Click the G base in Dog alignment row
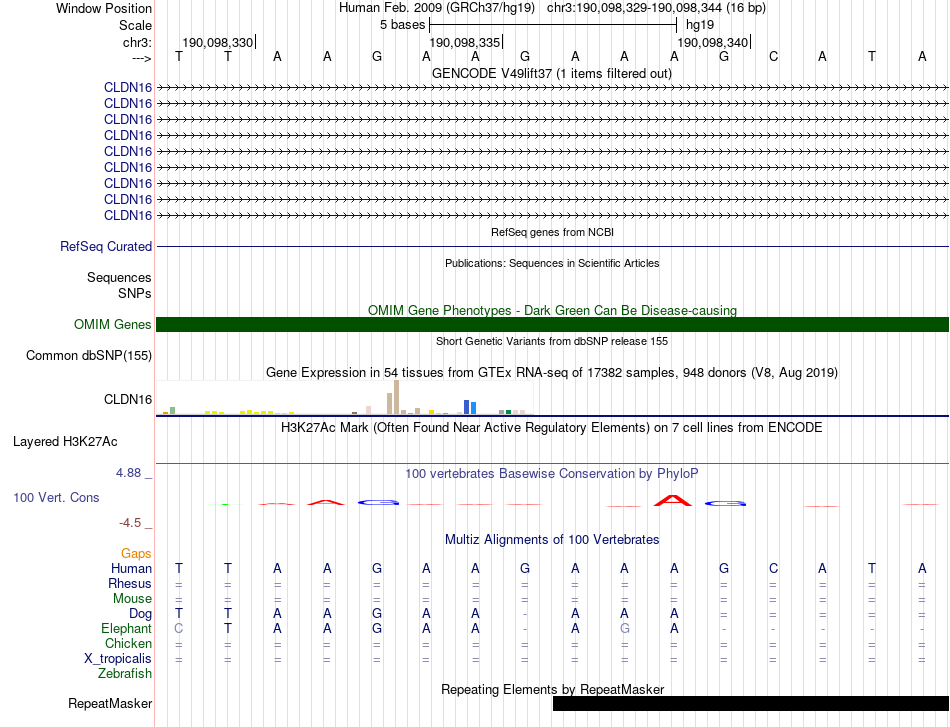This screenshot has height=727, width=950. [377, 614]
